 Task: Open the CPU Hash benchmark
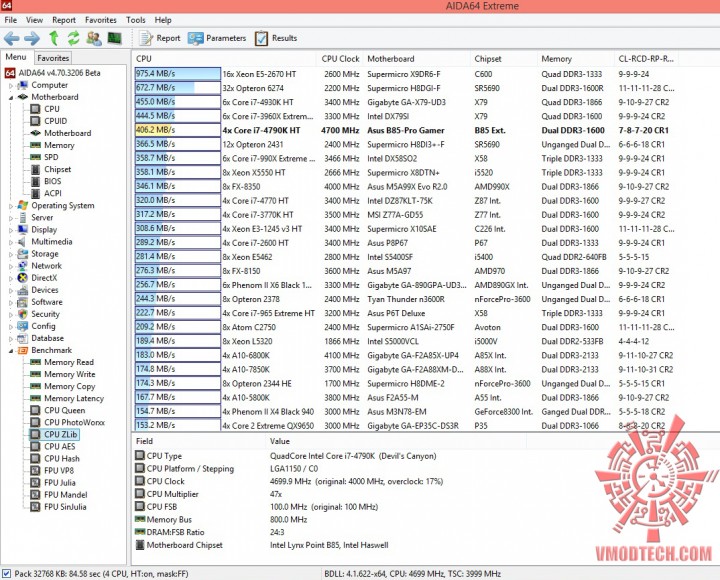coord(62,459)
